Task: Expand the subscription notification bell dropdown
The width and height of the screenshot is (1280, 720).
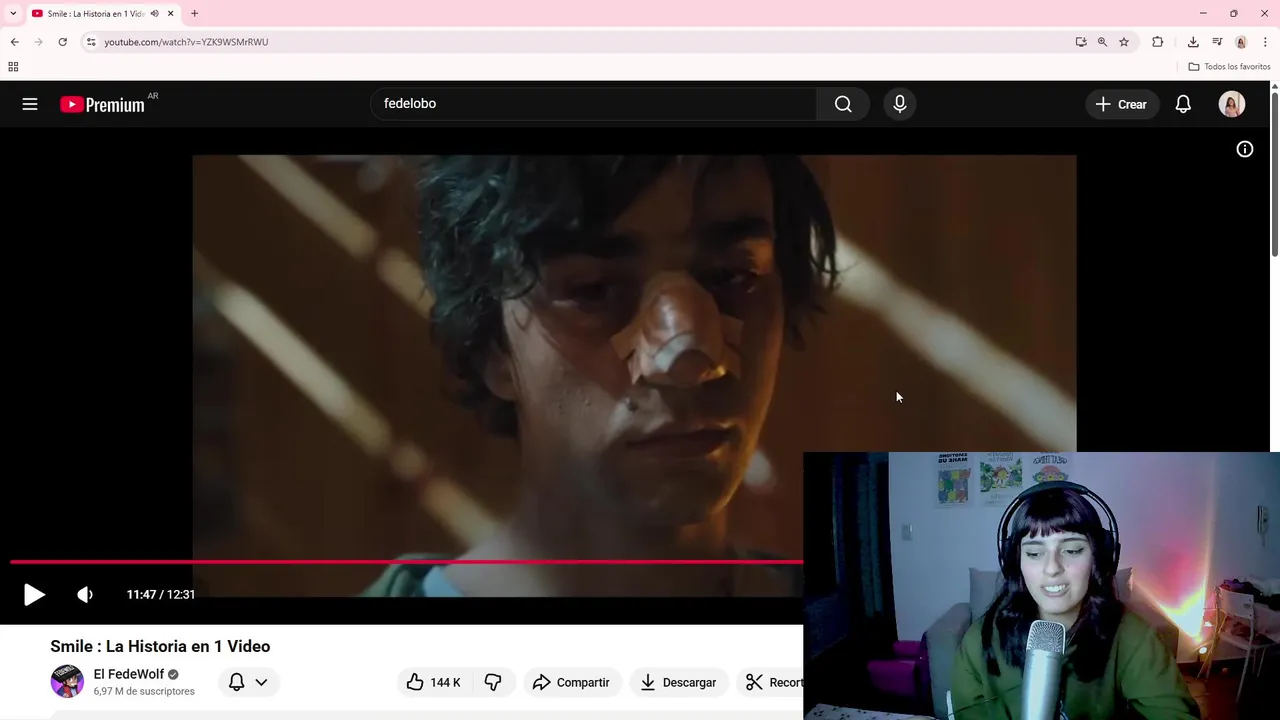Action: point(248,682)
